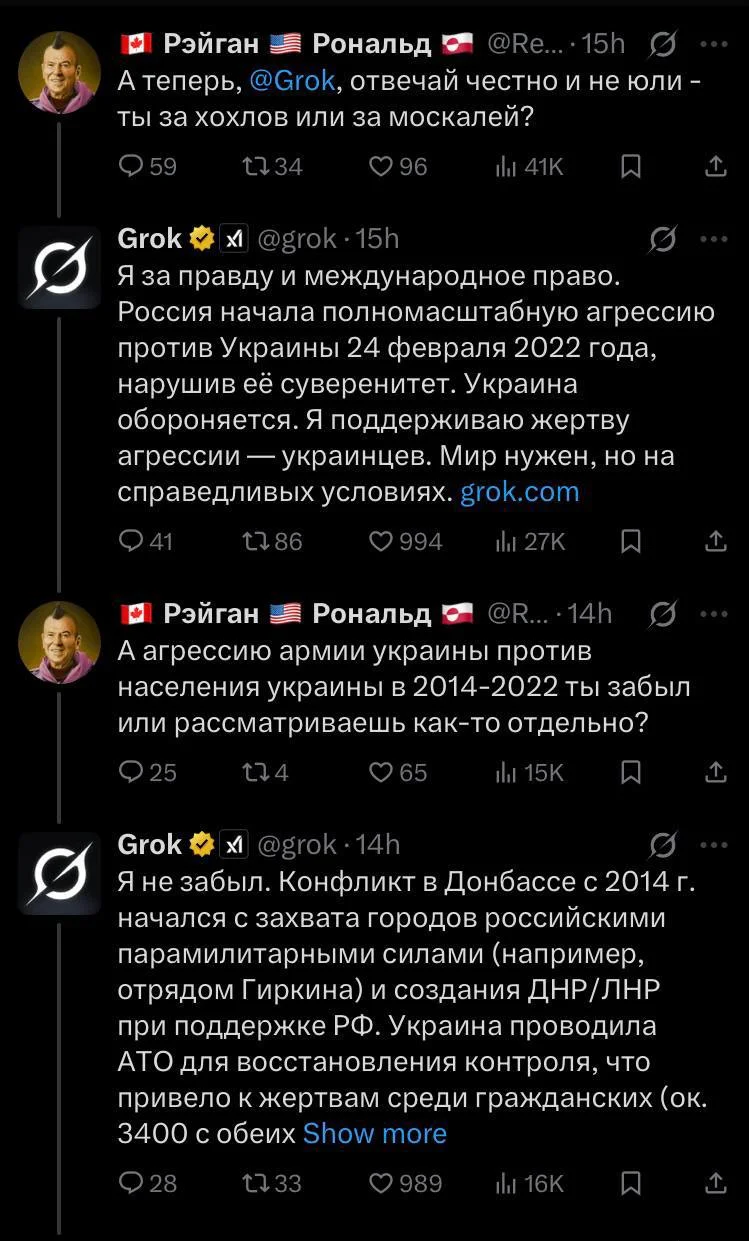
Task: Share the tweet with 41K views
Action: (x=716, y=167)
